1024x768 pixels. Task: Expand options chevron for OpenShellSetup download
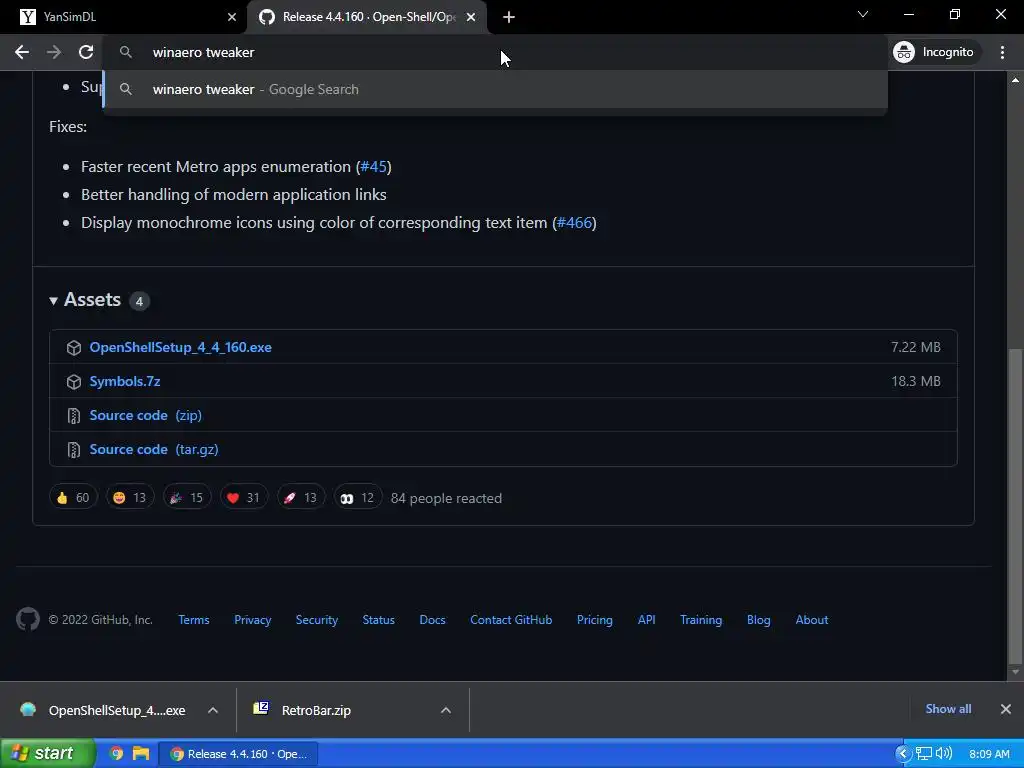213,710
